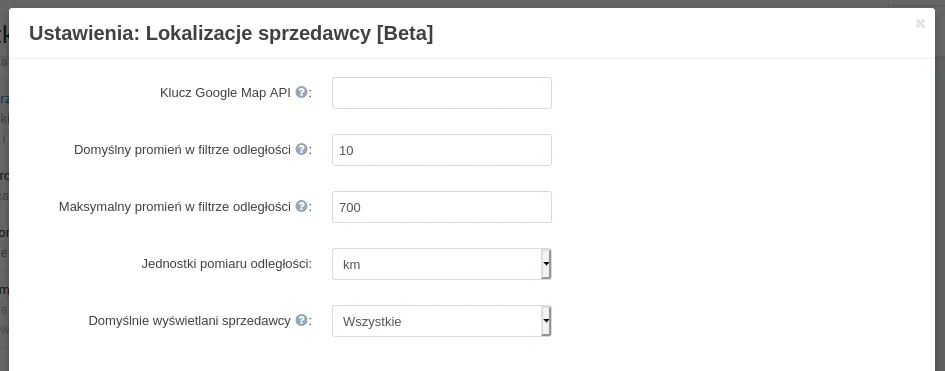Viewport: 945px width, 371px height.
Task: Open help tooltip for Maksymalny promień setting
Action: (x=301, y=206)
